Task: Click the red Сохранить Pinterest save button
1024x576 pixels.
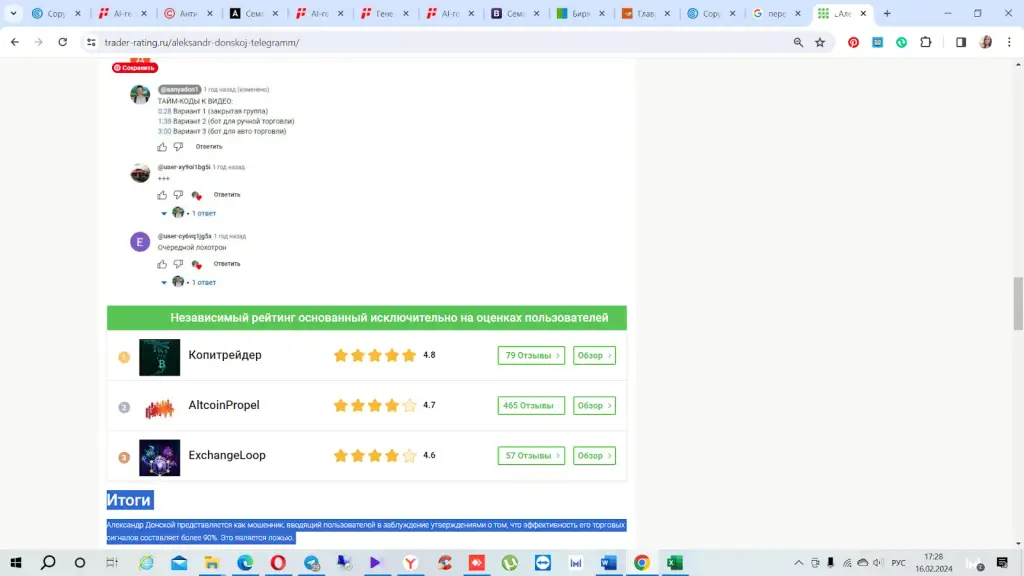Action: click(x=135, y=67)
